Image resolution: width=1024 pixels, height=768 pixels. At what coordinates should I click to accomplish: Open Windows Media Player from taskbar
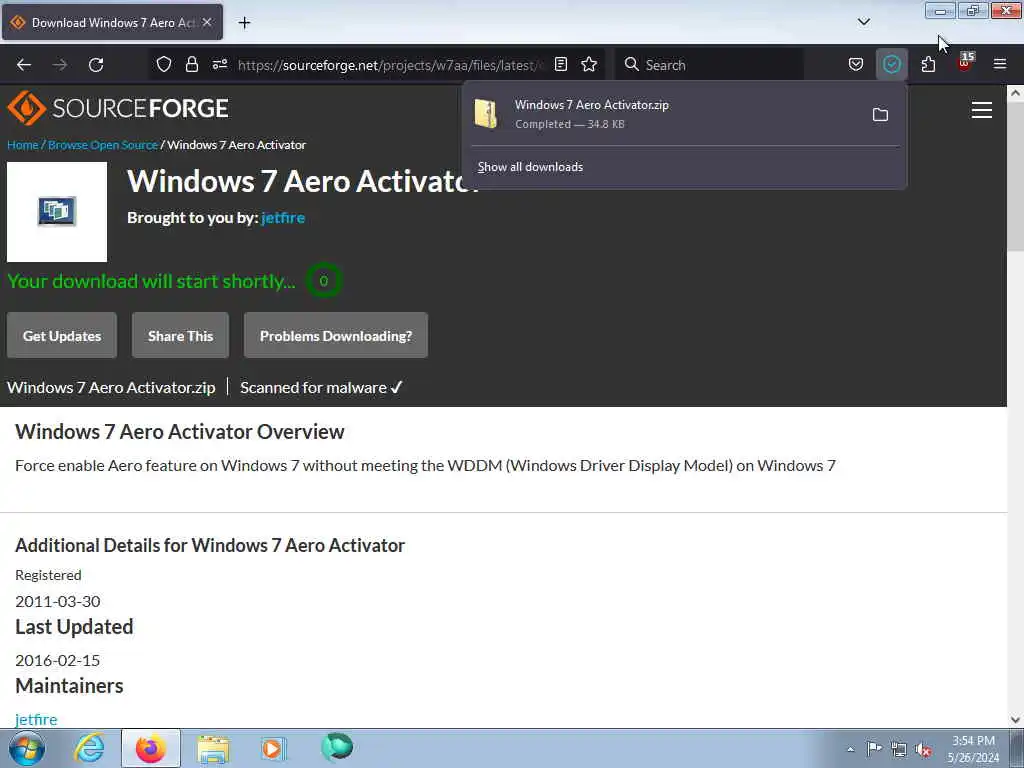(274, 748)
